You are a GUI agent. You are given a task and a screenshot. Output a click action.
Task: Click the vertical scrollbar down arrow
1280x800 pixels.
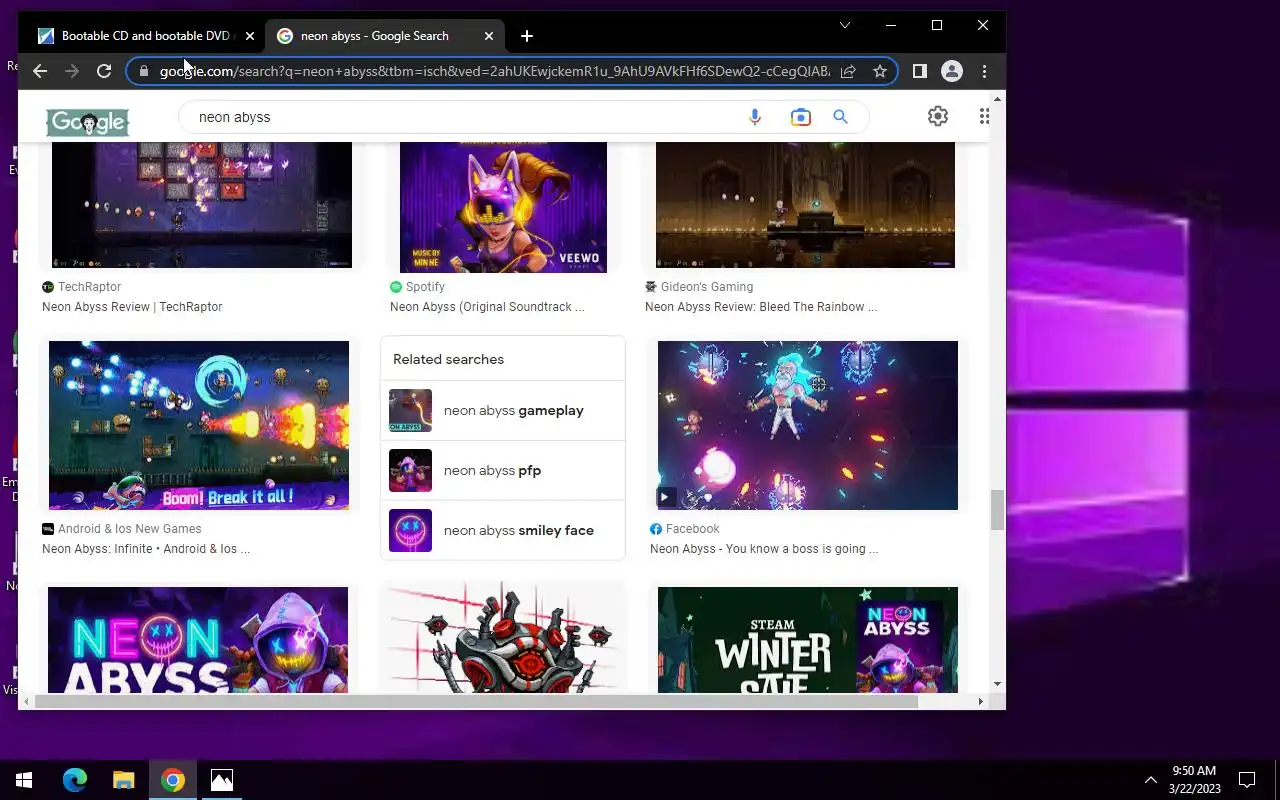[x=997, y=684]
